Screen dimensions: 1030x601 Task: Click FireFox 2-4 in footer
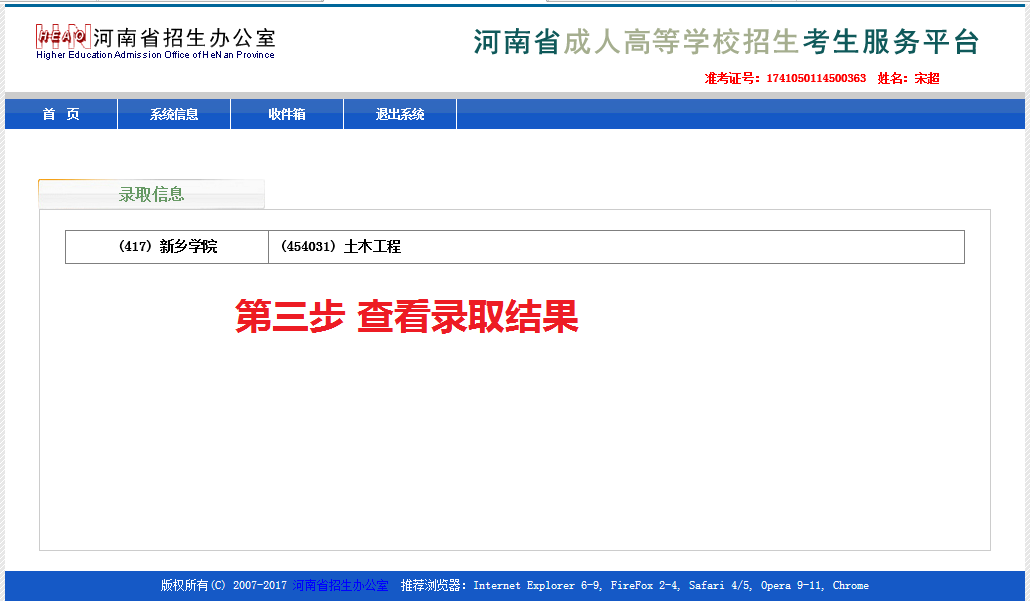(645, 585)
